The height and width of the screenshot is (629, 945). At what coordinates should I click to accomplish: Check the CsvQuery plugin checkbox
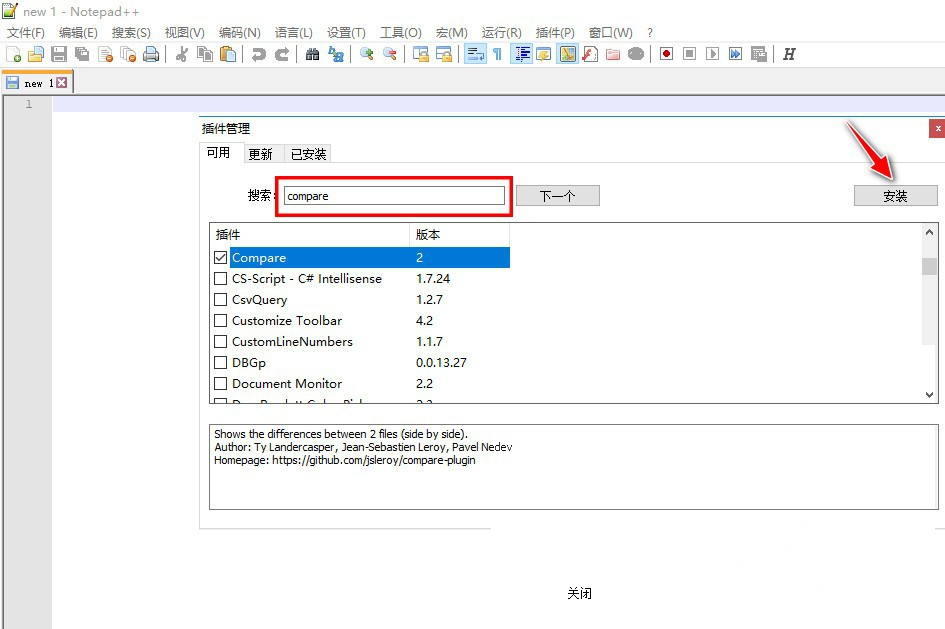point(221,299)
